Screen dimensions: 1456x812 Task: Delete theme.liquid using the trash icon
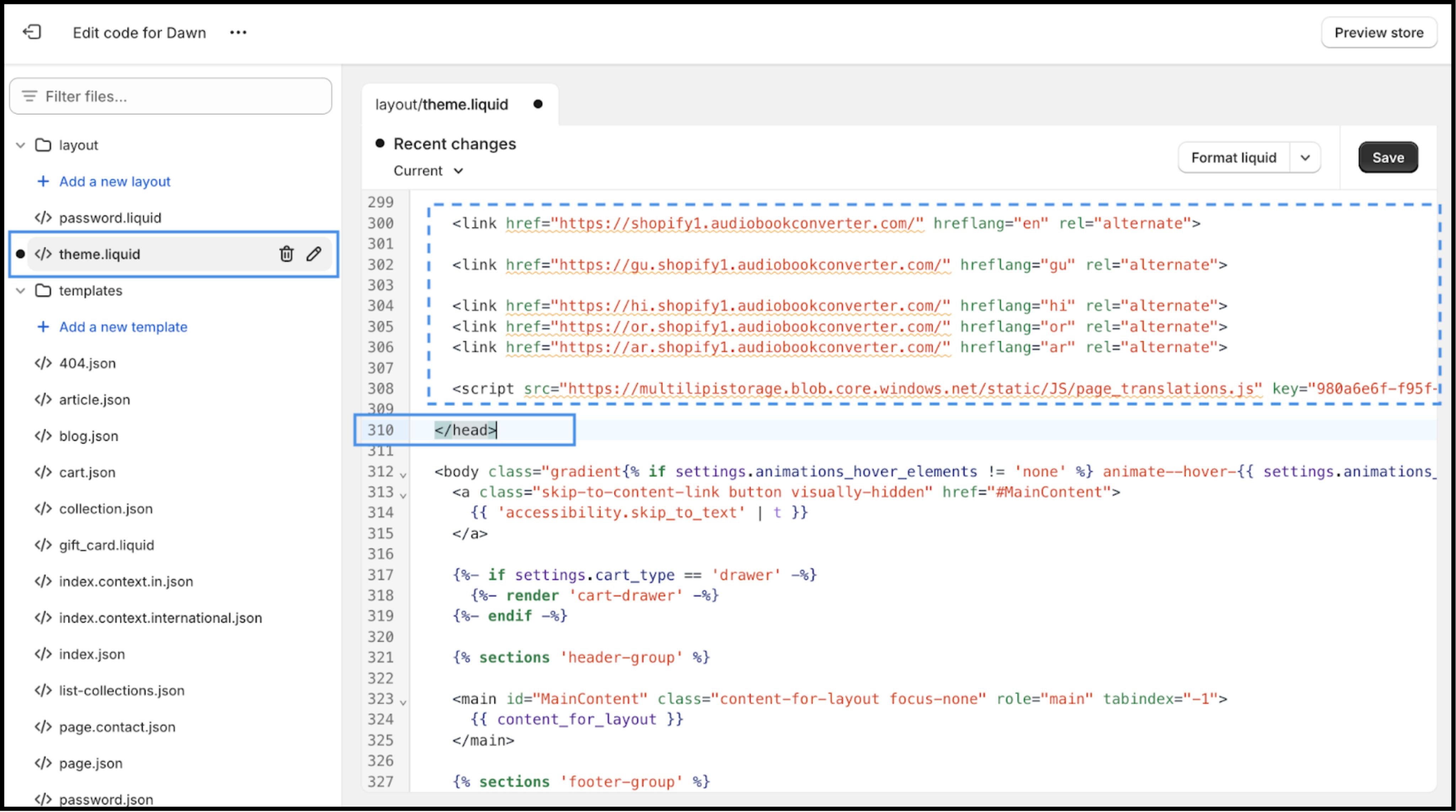pyautogui.click(x=287, y=254)
